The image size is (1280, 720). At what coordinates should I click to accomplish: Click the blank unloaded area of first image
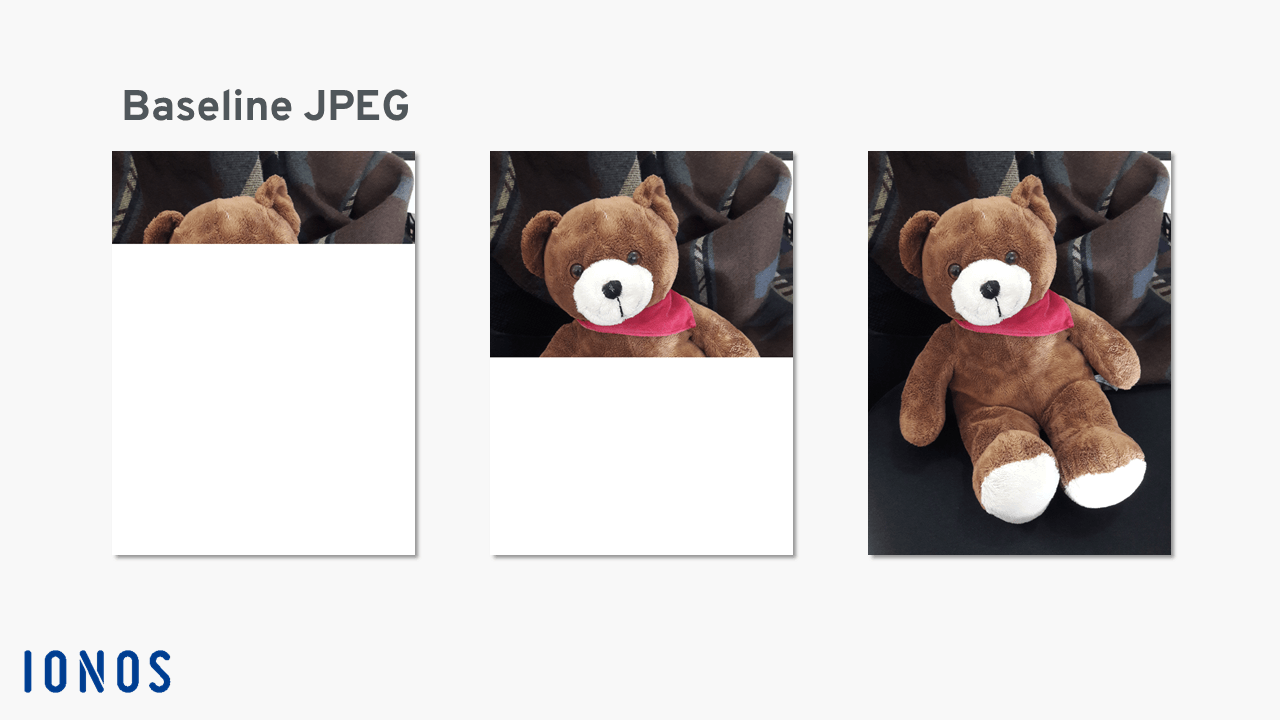(x=263, y=399)
